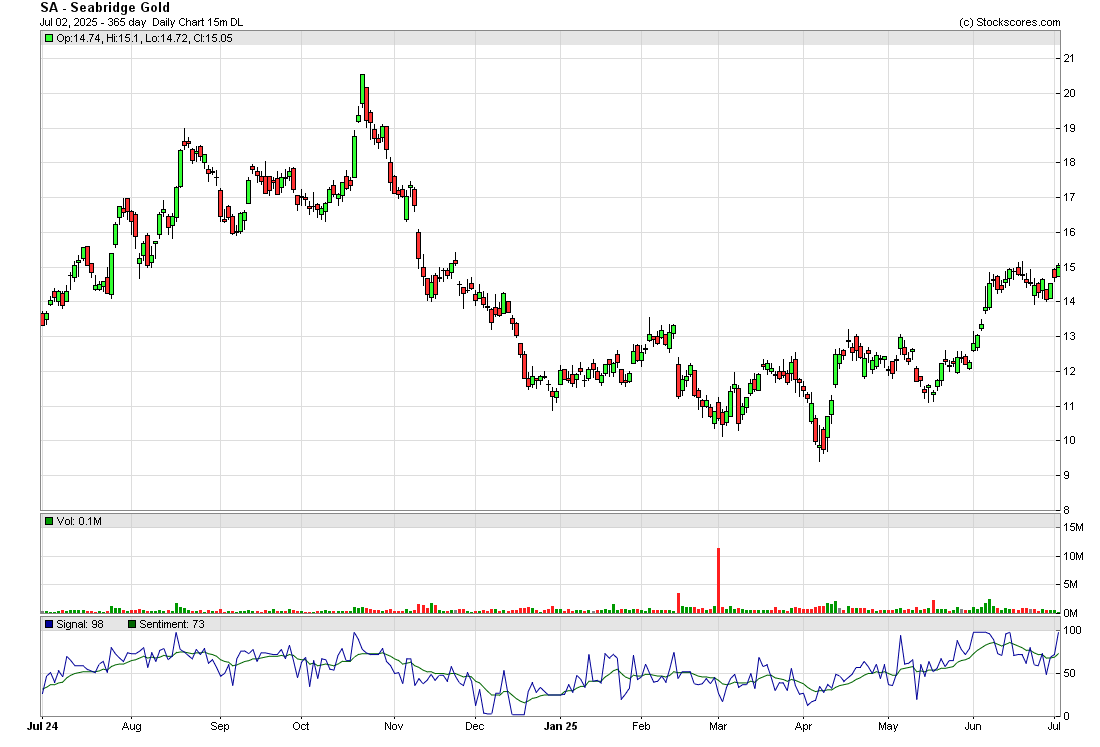
Task: Click the 'Apr' x-axis label
Action: point(803,726)
